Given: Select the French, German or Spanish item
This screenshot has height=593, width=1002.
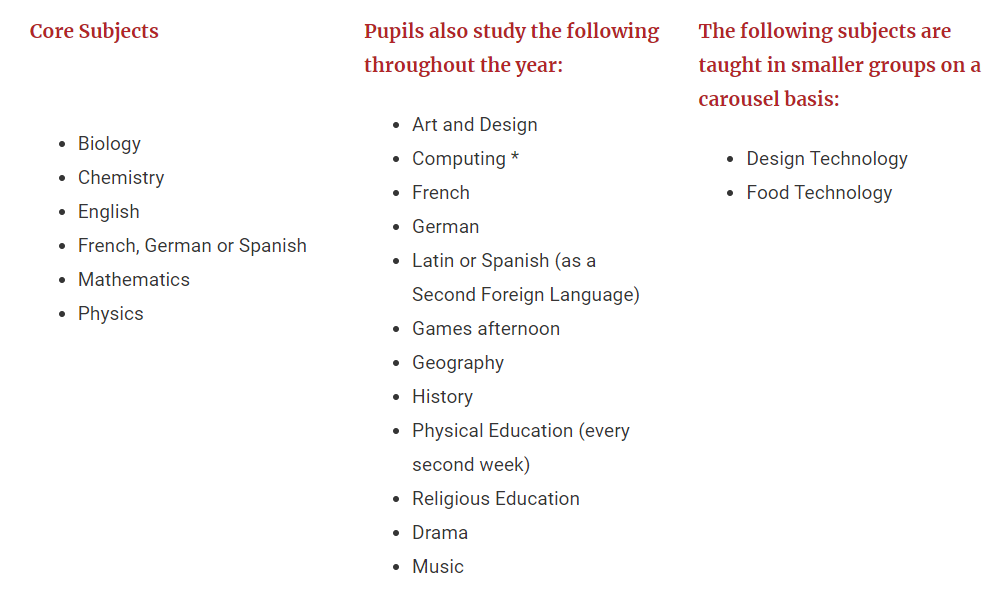Looking at the screenshot, I should (192, 246).
